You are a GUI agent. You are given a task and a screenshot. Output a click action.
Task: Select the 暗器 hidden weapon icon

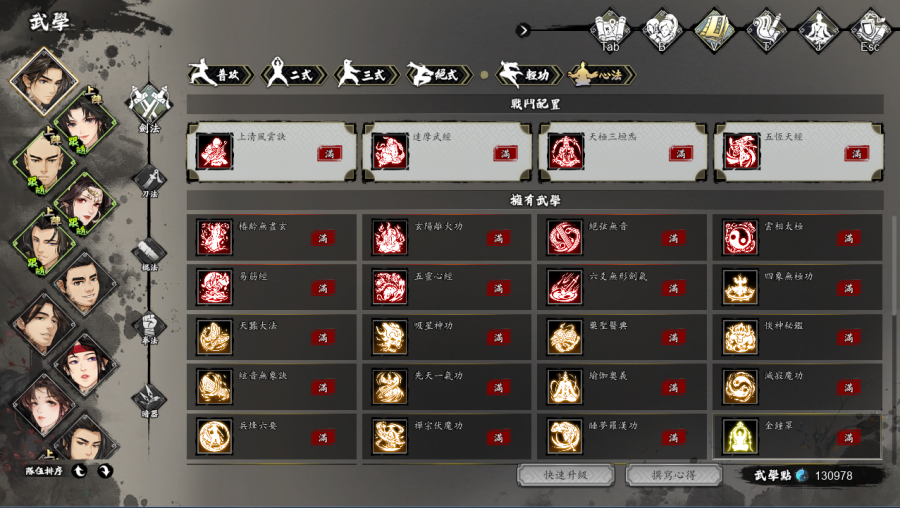point(149,400)
